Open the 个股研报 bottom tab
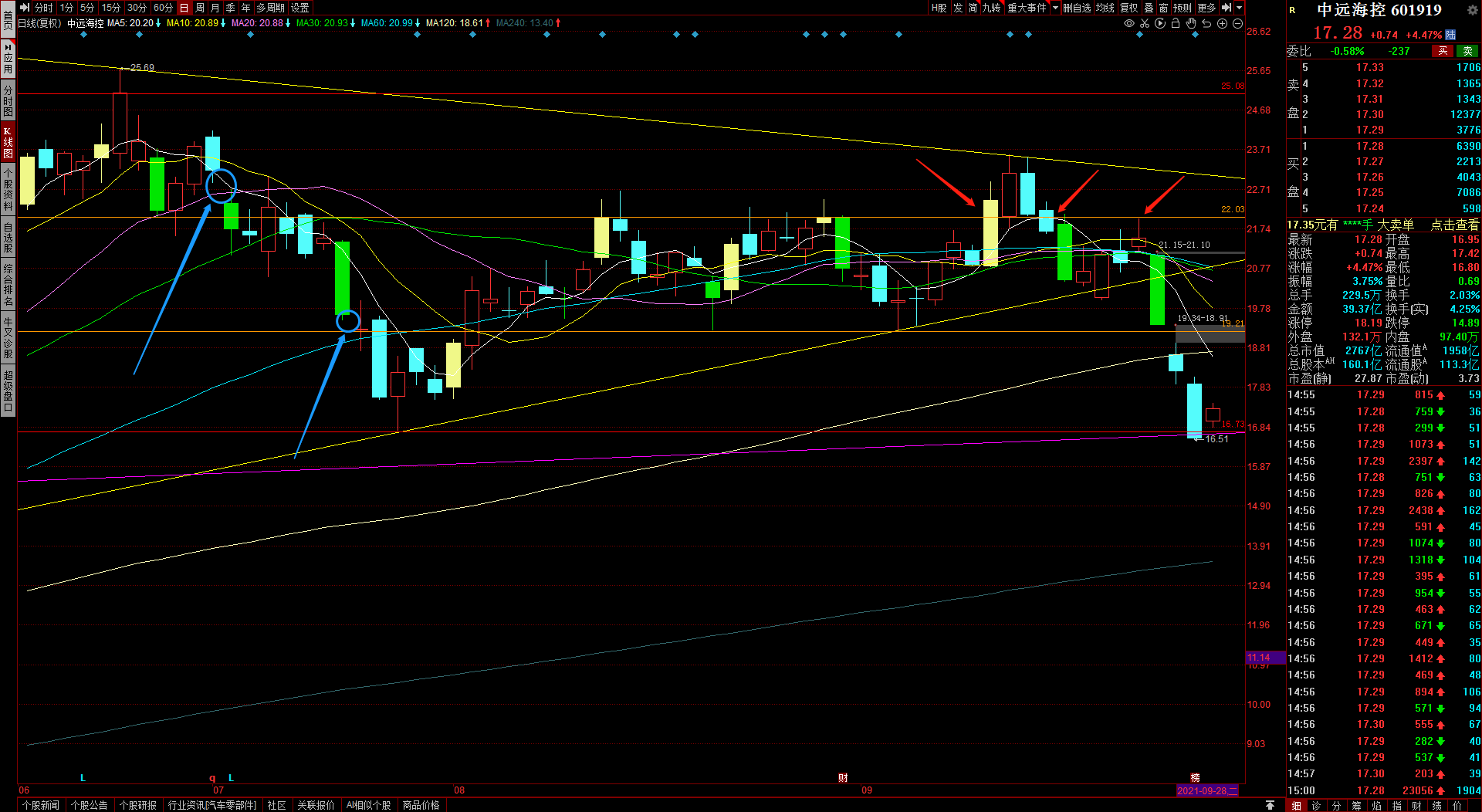The image size is (1482, 812). 138,805
